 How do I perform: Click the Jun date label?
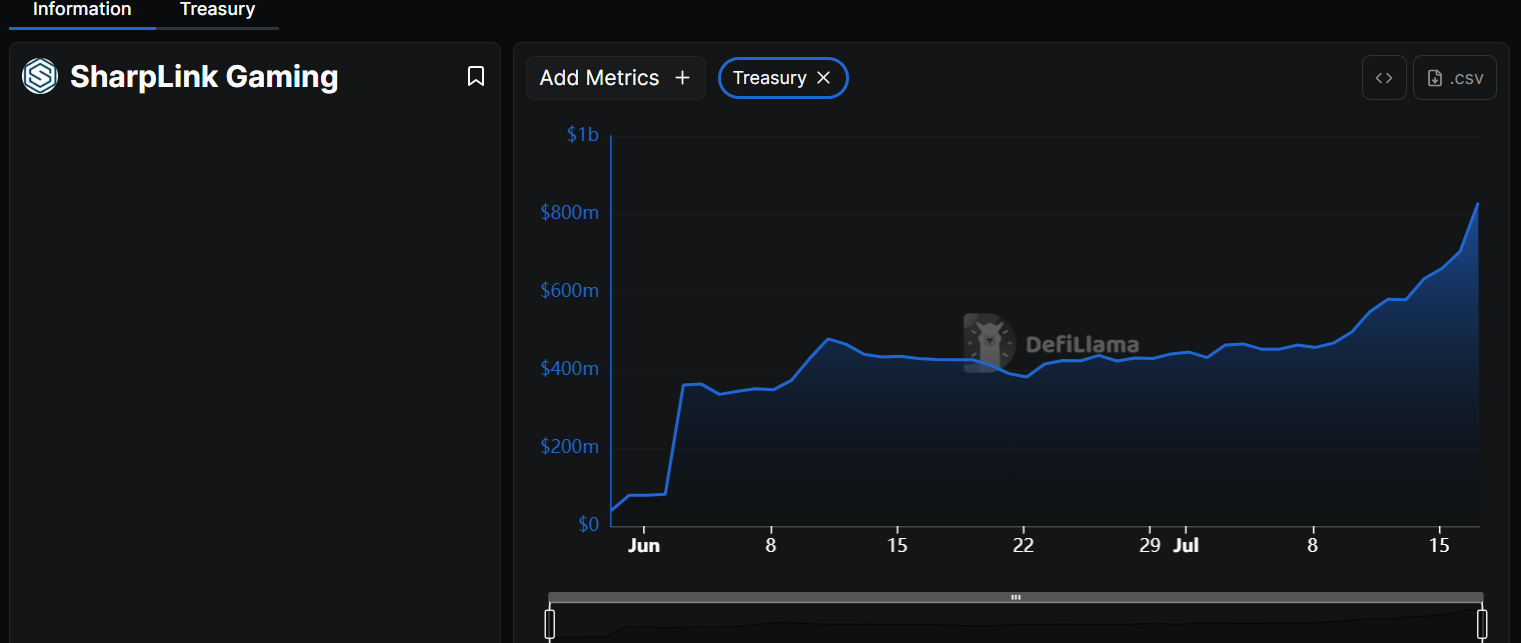tap(644, 546)
